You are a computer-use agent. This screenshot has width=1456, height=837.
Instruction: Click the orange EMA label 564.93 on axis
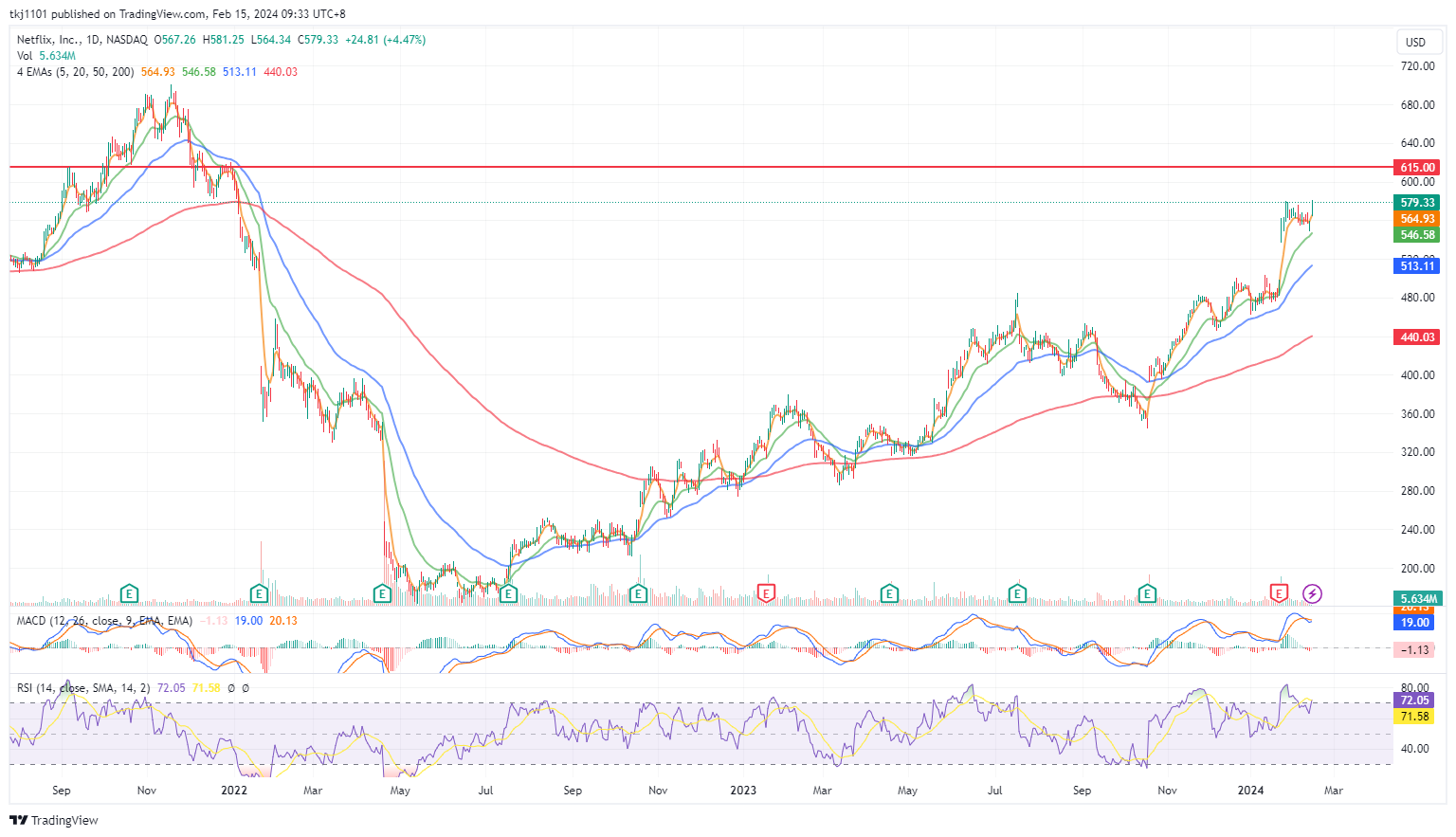click(1417, 219)
